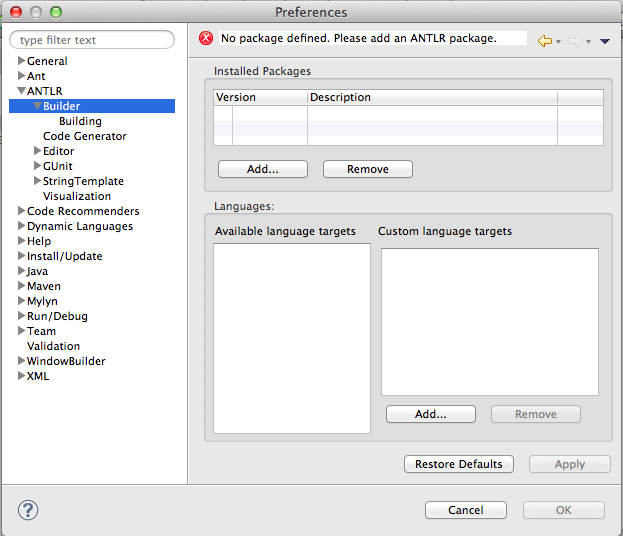Click the type filter text field
The width and height of the screenshot is (623, 536).
92,40
